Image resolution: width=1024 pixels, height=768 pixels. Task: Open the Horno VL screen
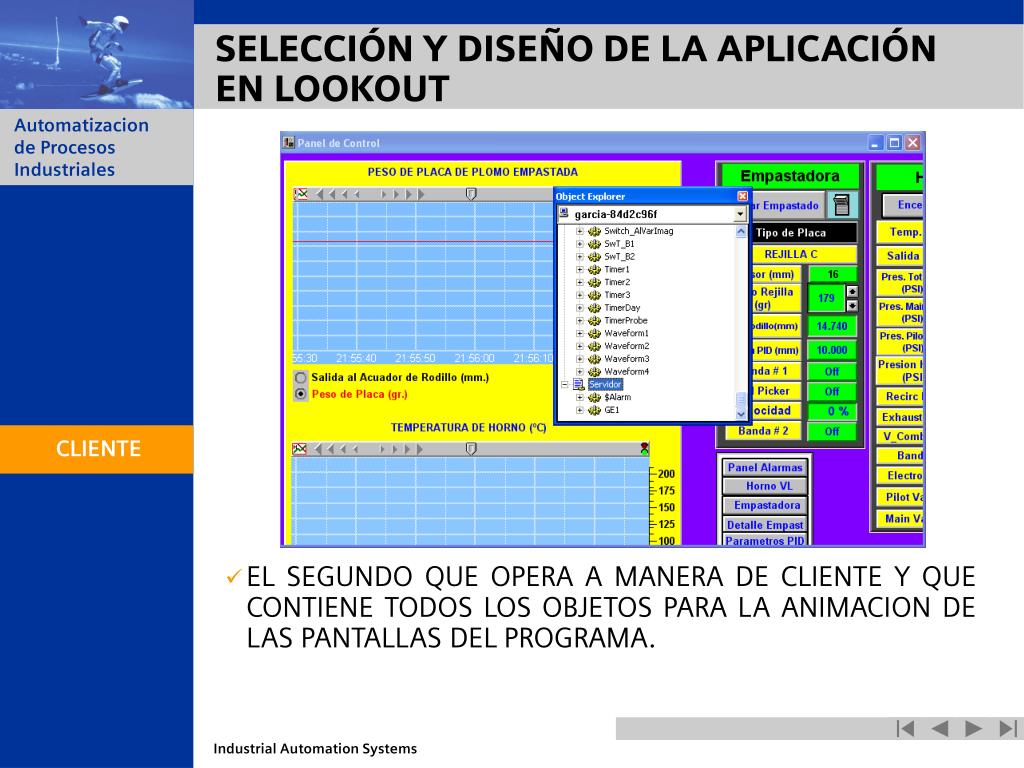[x=765, y=487]
